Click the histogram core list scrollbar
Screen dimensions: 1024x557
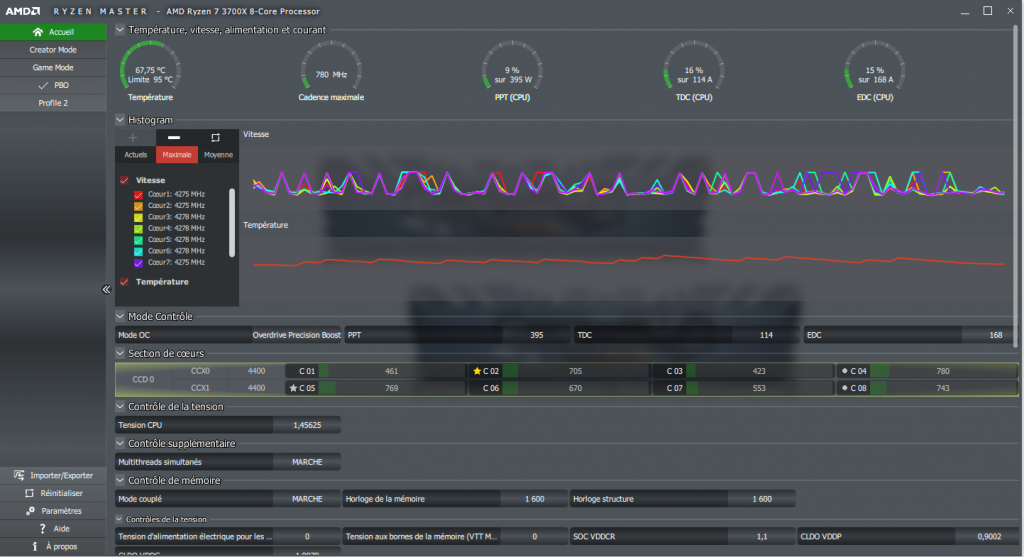[232, 223]
